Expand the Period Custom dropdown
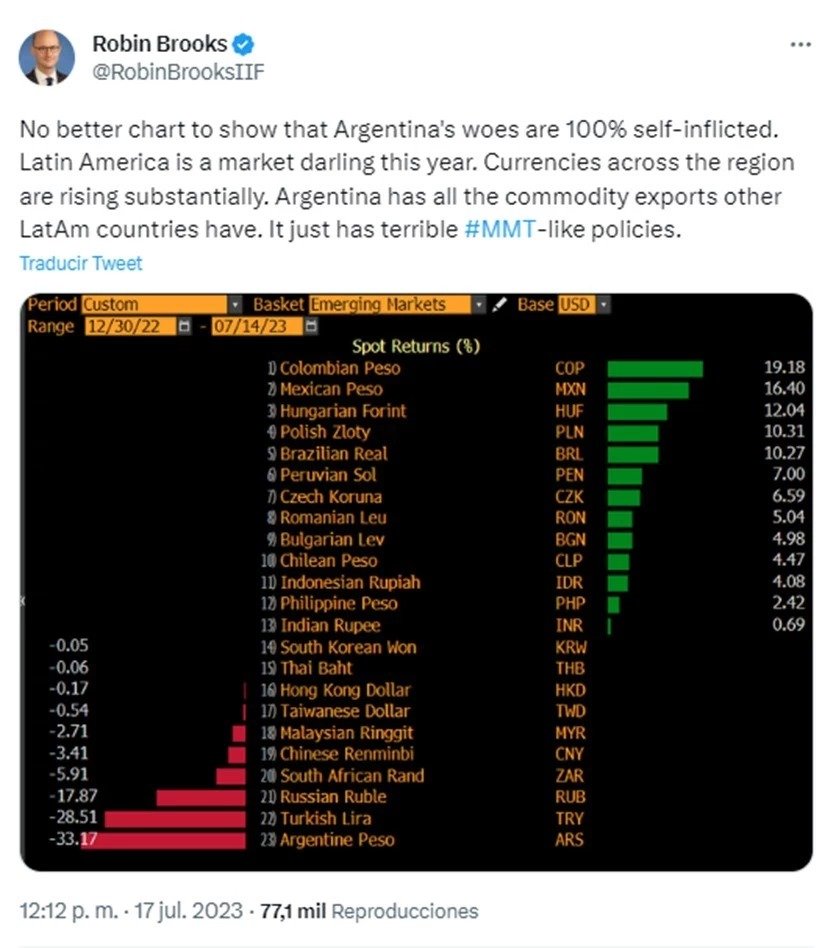 coord(235,305)
